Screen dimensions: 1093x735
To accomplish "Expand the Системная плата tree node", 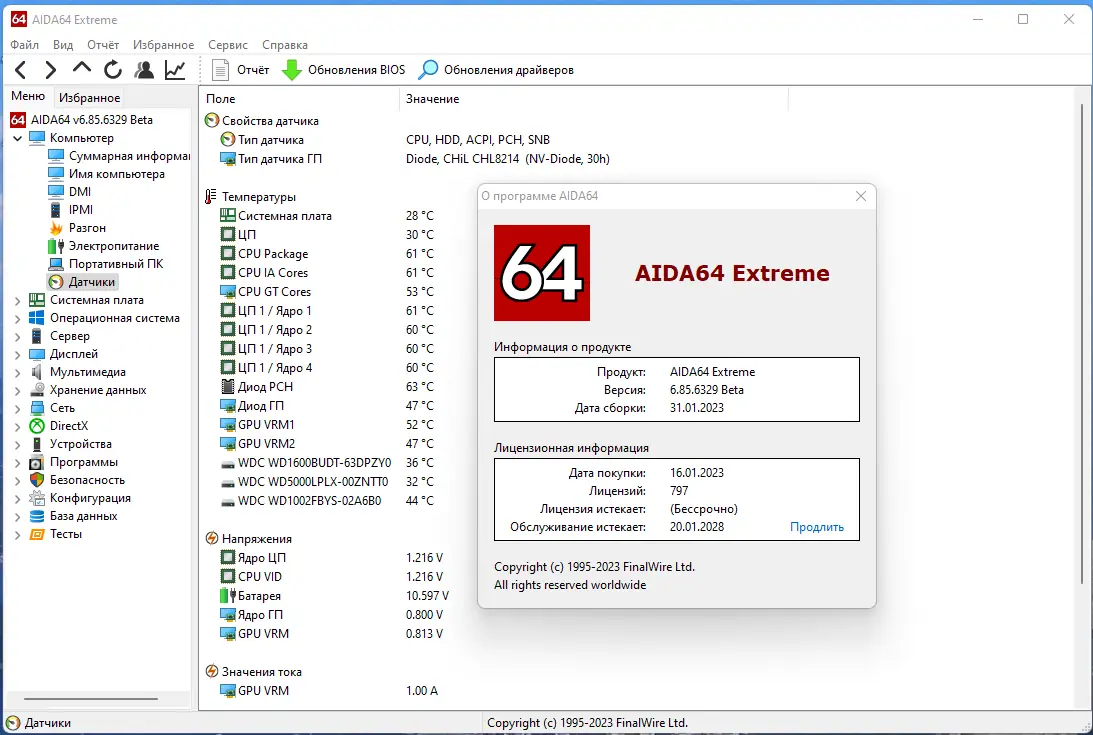I will coord(17,301).
